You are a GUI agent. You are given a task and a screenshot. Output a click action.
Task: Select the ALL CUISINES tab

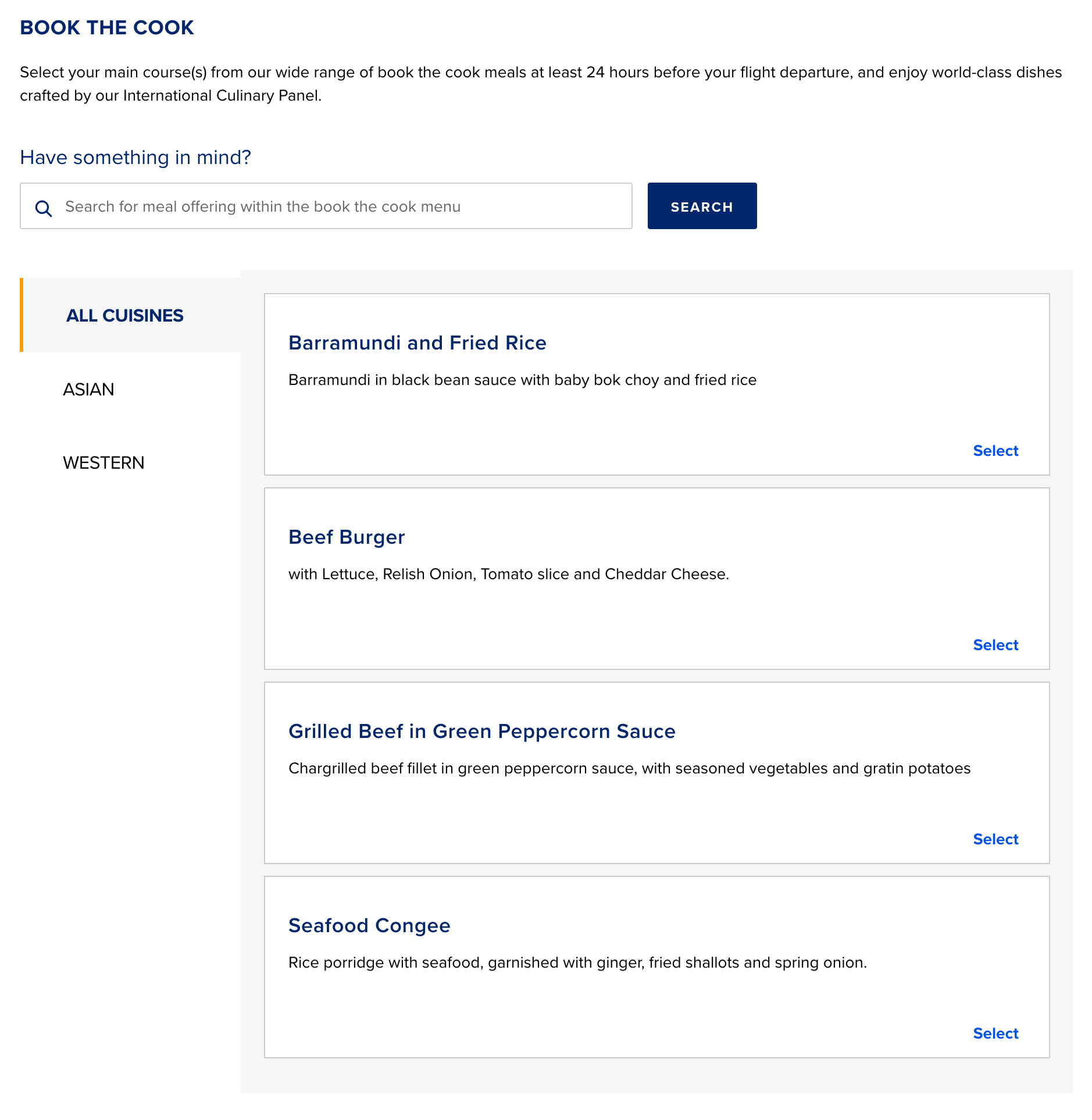130,315
